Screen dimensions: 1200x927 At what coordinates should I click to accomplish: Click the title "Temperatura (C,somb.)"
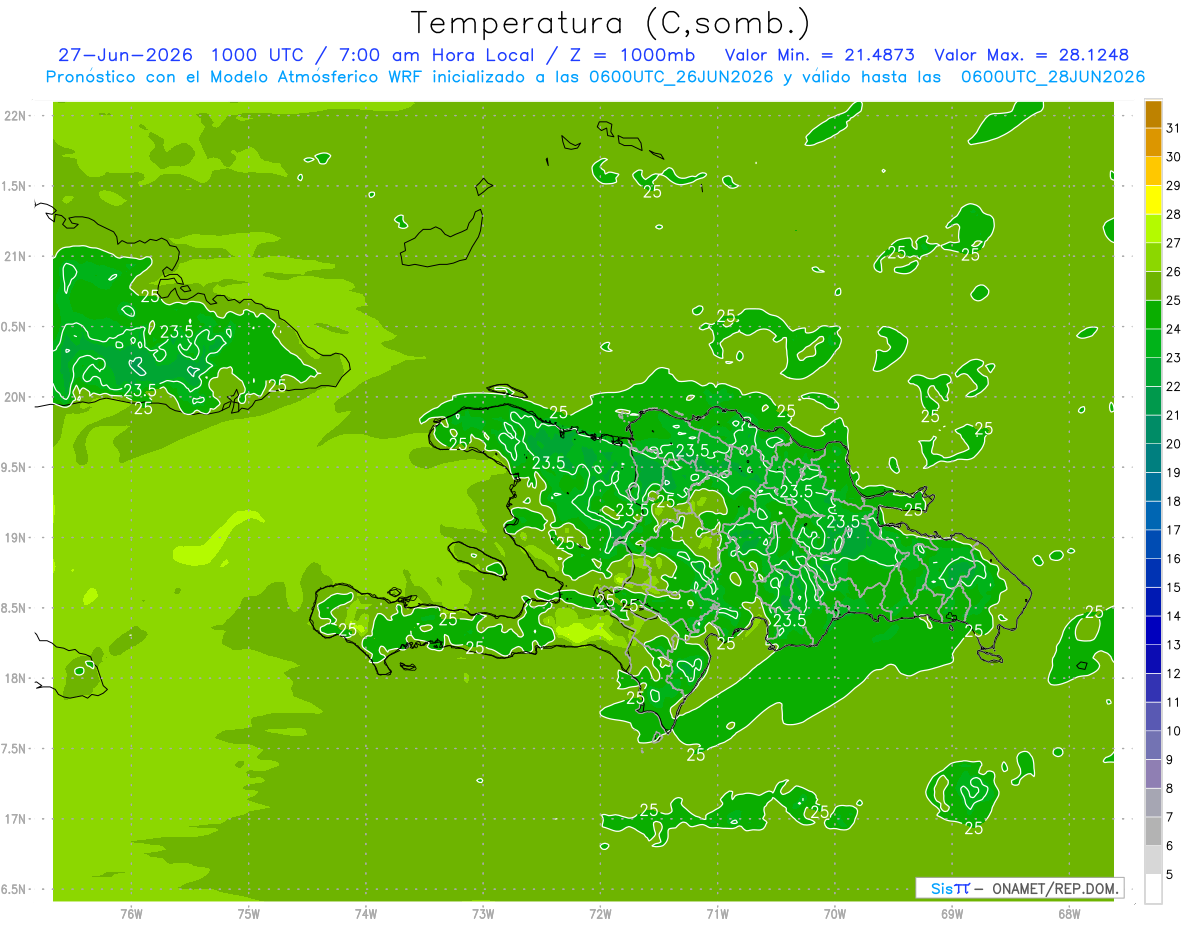point(611,23)
